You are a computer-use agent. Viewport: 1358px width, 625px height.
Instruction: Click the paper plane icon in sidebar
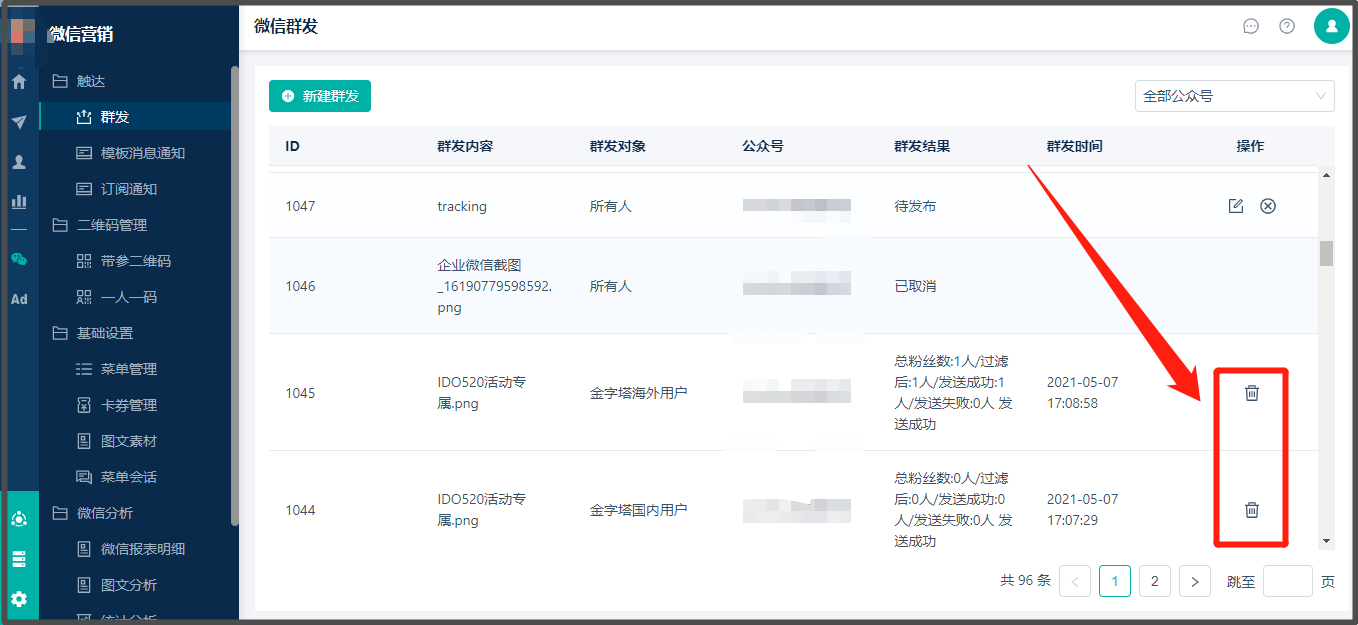[x=19, y=122]
